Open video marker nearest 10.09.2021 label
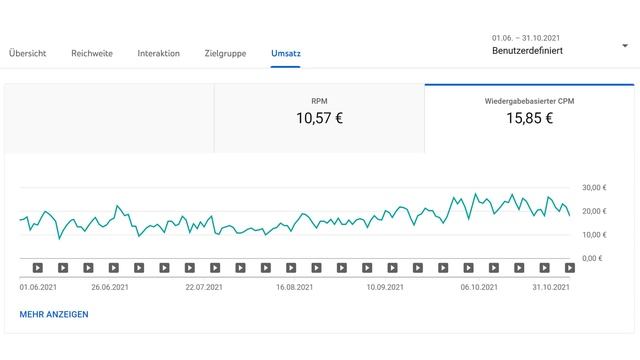 tap(392, 268)
